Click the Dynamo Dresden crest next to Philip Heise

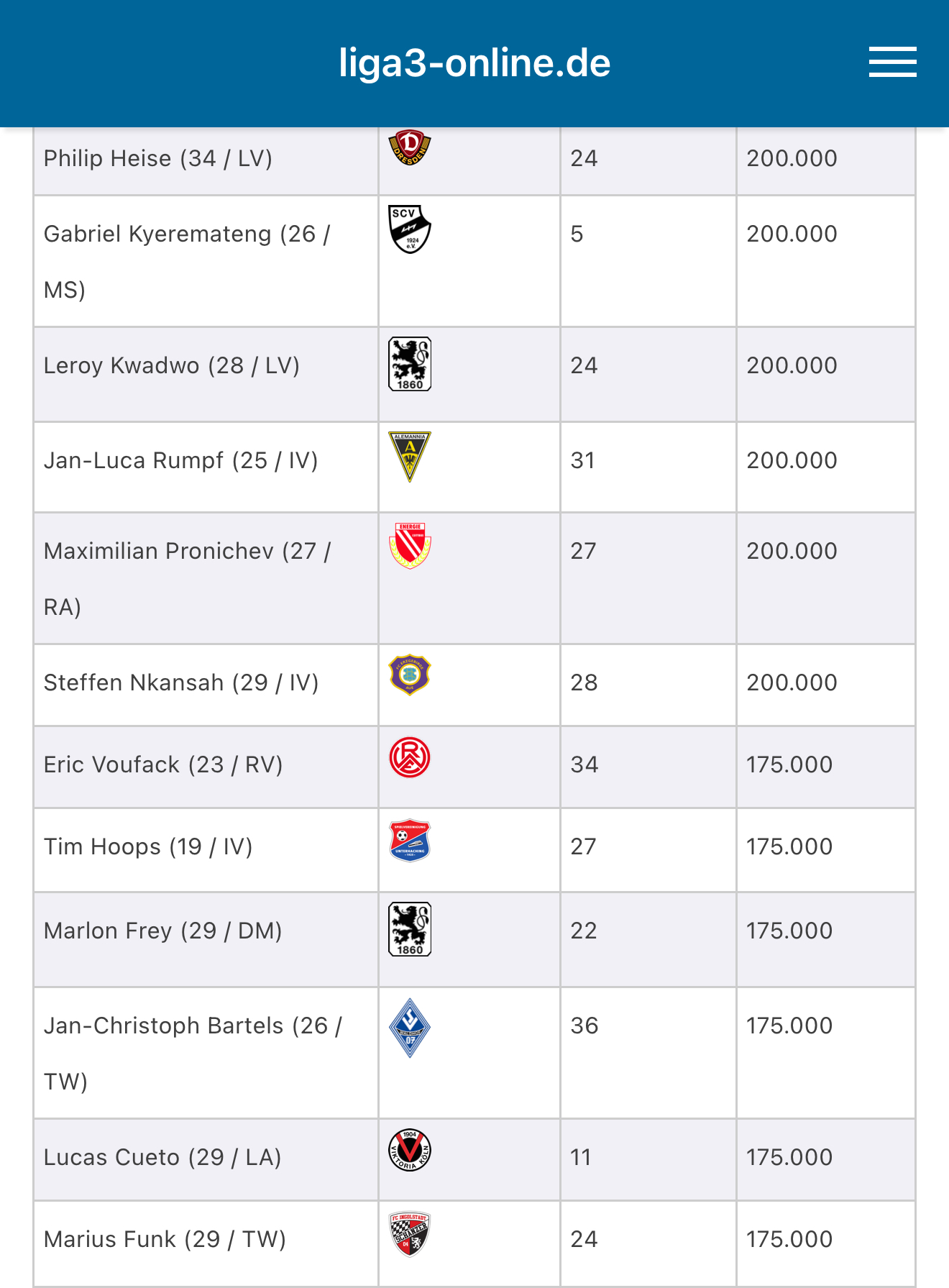tap(410, 147)
